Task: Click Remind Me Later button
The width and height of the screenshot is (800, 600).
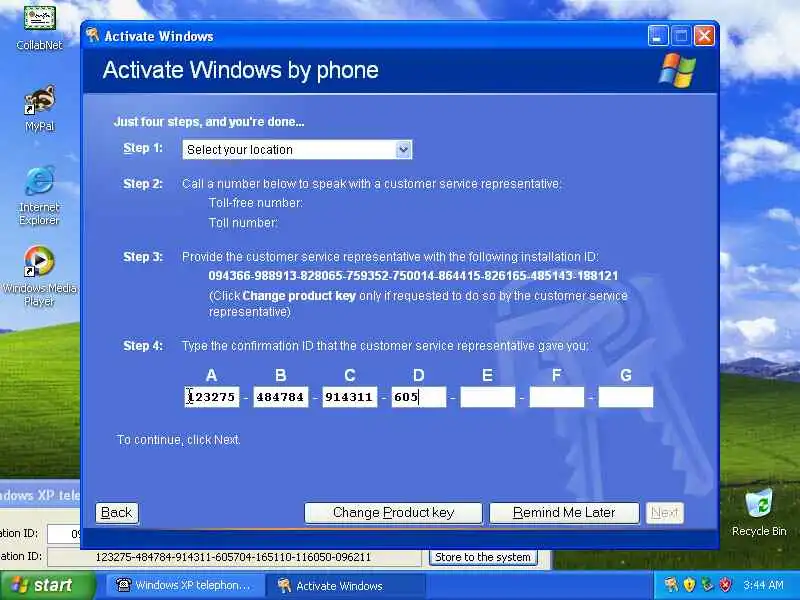Action: pos(564,513)
